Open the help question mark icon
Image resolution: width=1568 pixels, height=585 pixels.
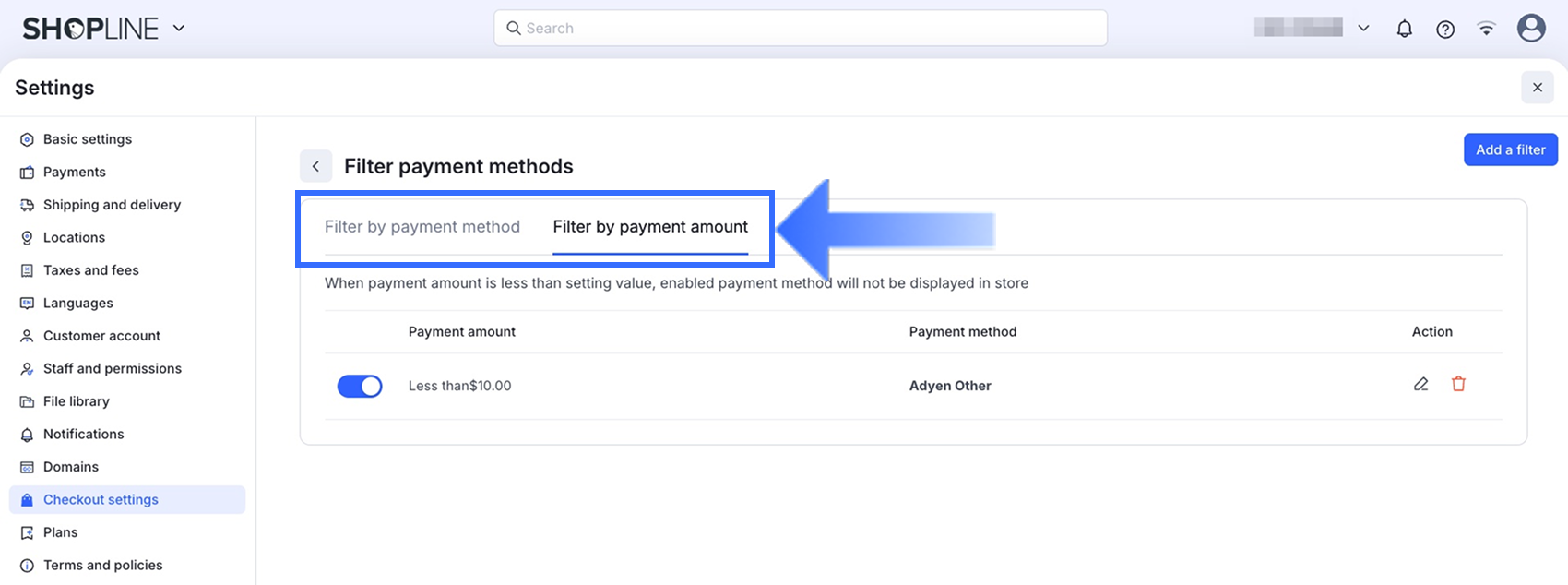tap(1445, 29)
